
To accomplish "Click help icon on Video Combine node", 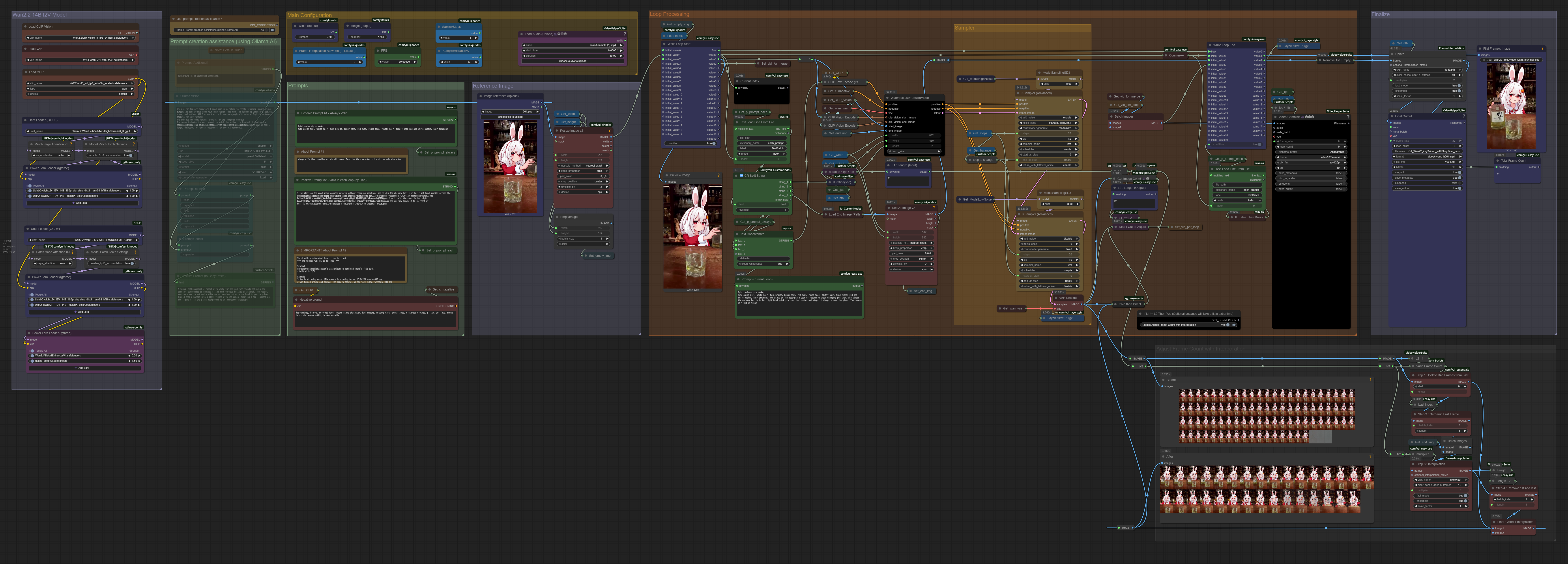I will 1348,117.
